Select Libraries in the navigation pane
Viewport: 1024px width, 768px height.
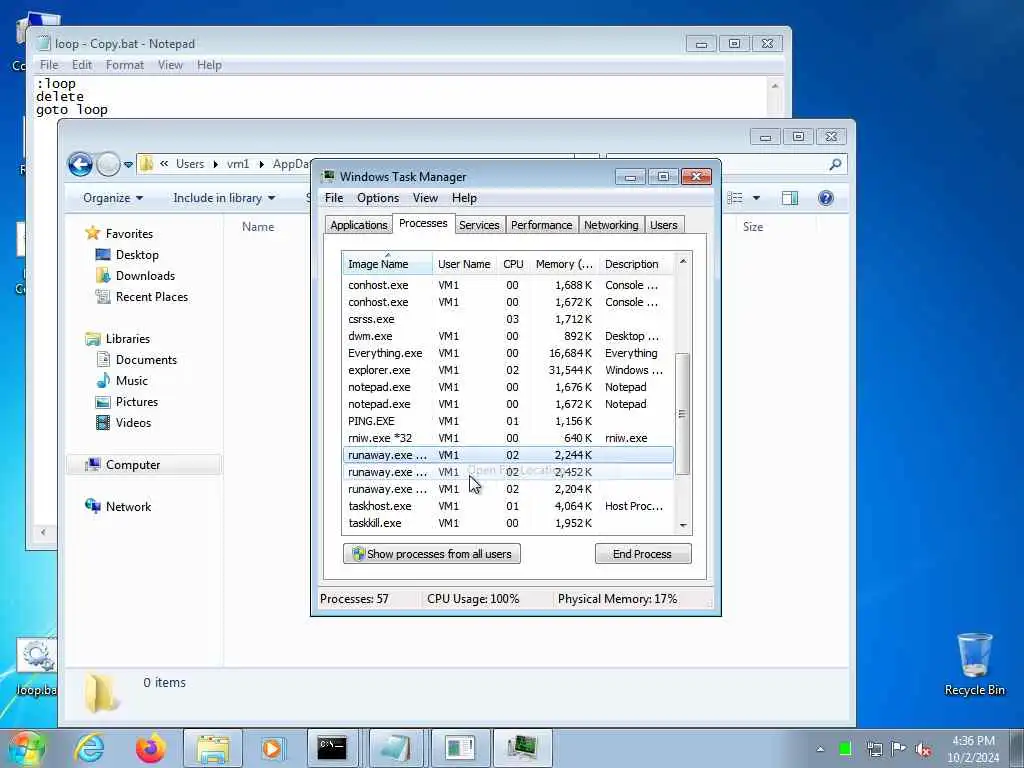[x=127, y=338]
